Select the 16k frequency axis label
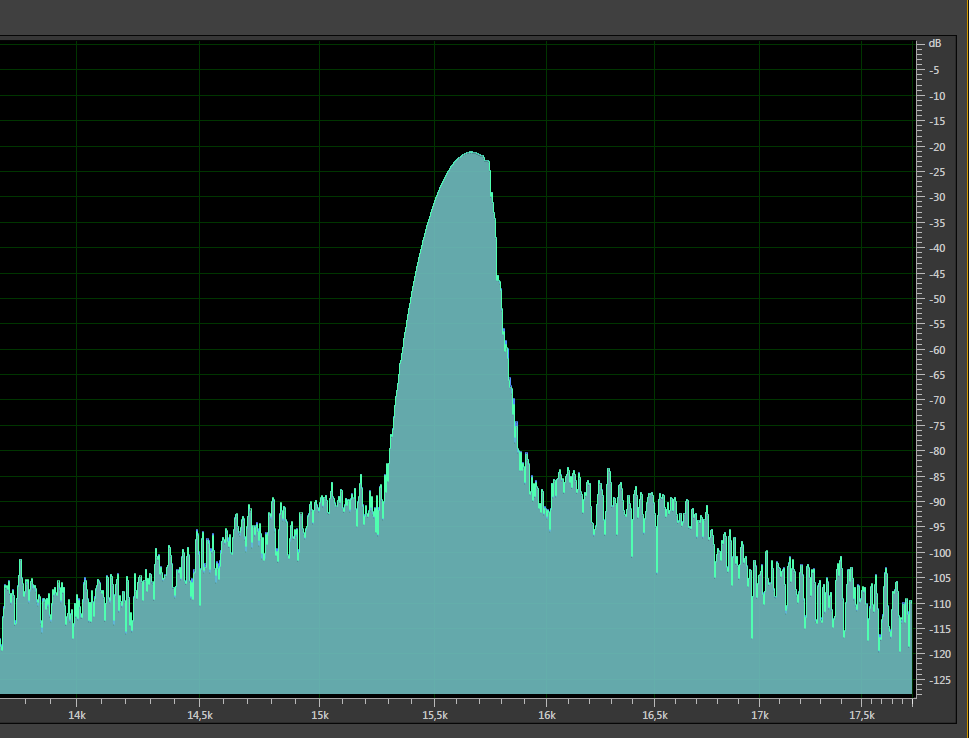 546,715
